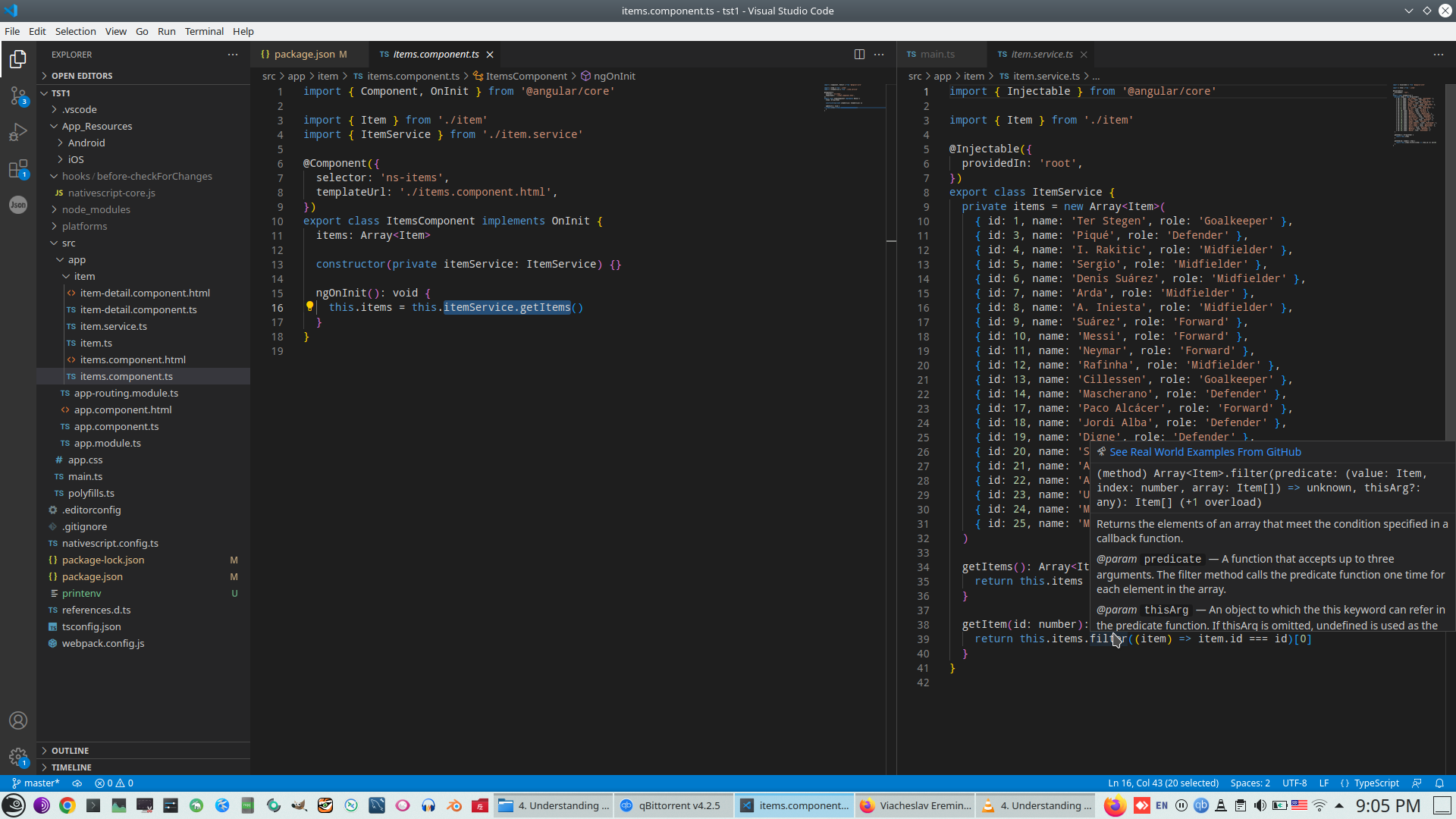Switch to the main.ts tab

tap(937, 55)
